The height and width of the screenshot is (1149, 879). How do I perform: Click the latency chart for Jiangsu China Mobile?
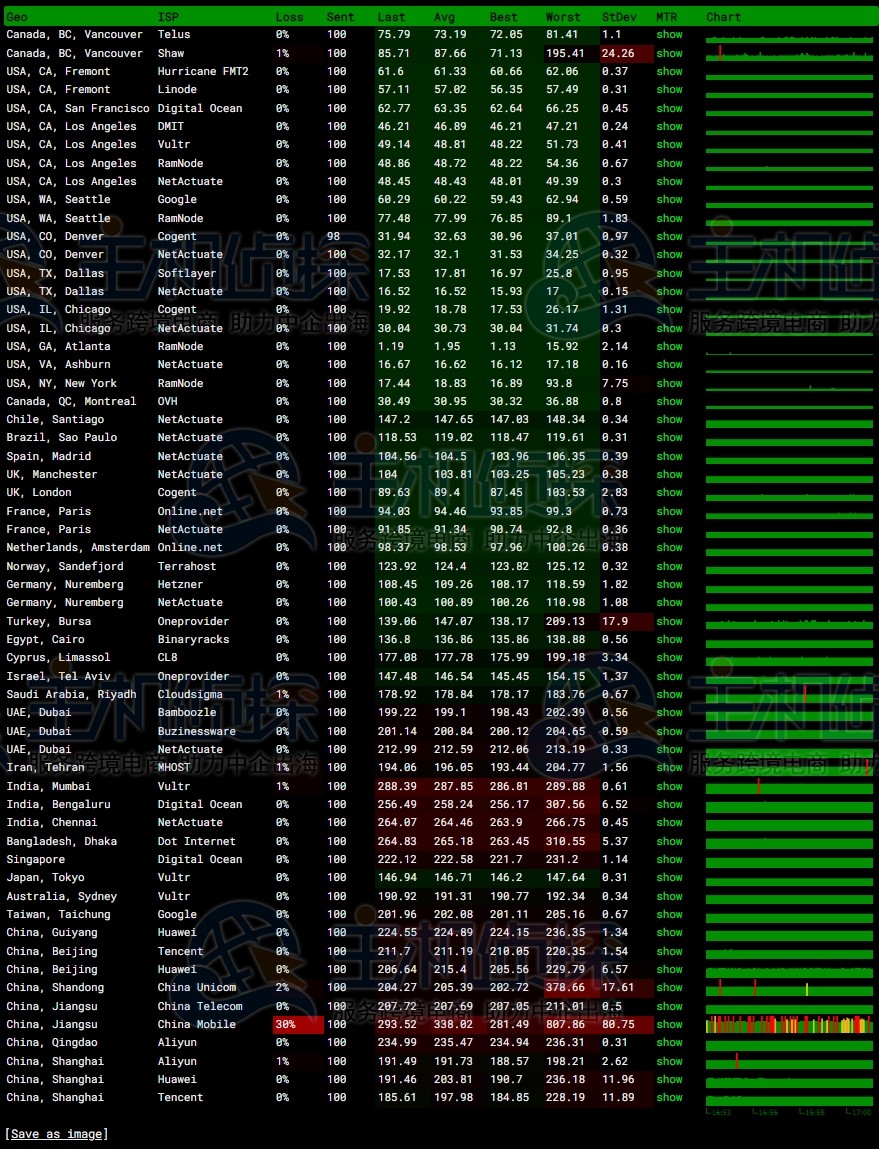point(789,1024)
